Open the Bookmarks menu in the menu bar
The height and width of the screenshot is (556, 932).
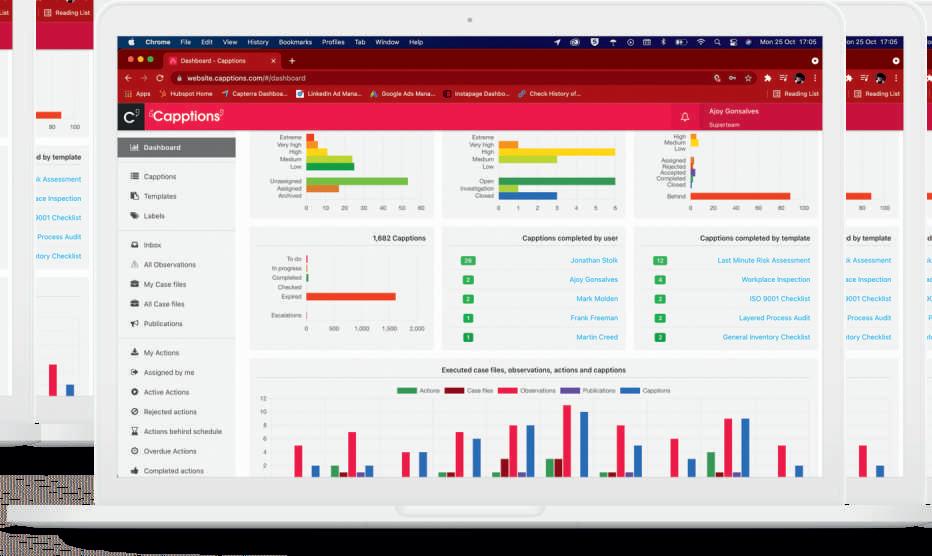click(295, 42)
